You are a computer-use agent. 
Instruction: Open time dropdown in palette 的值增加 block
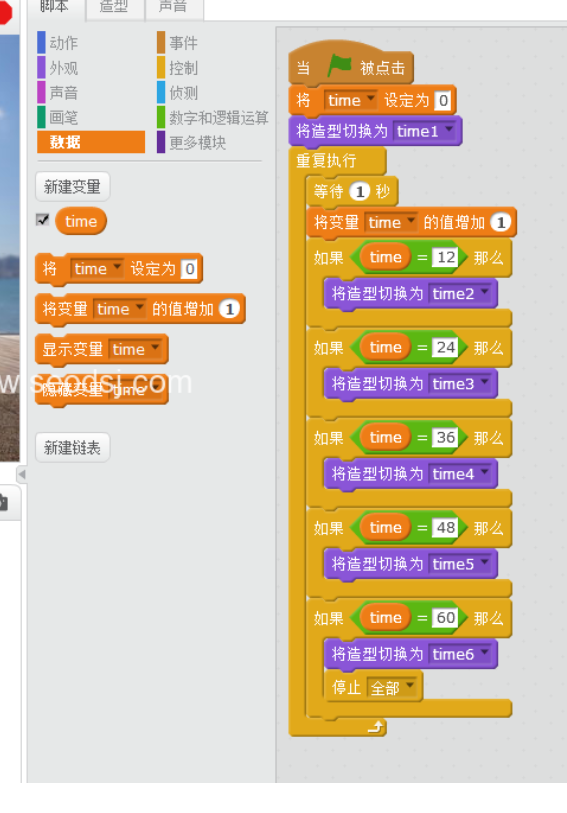pos(119,309)
